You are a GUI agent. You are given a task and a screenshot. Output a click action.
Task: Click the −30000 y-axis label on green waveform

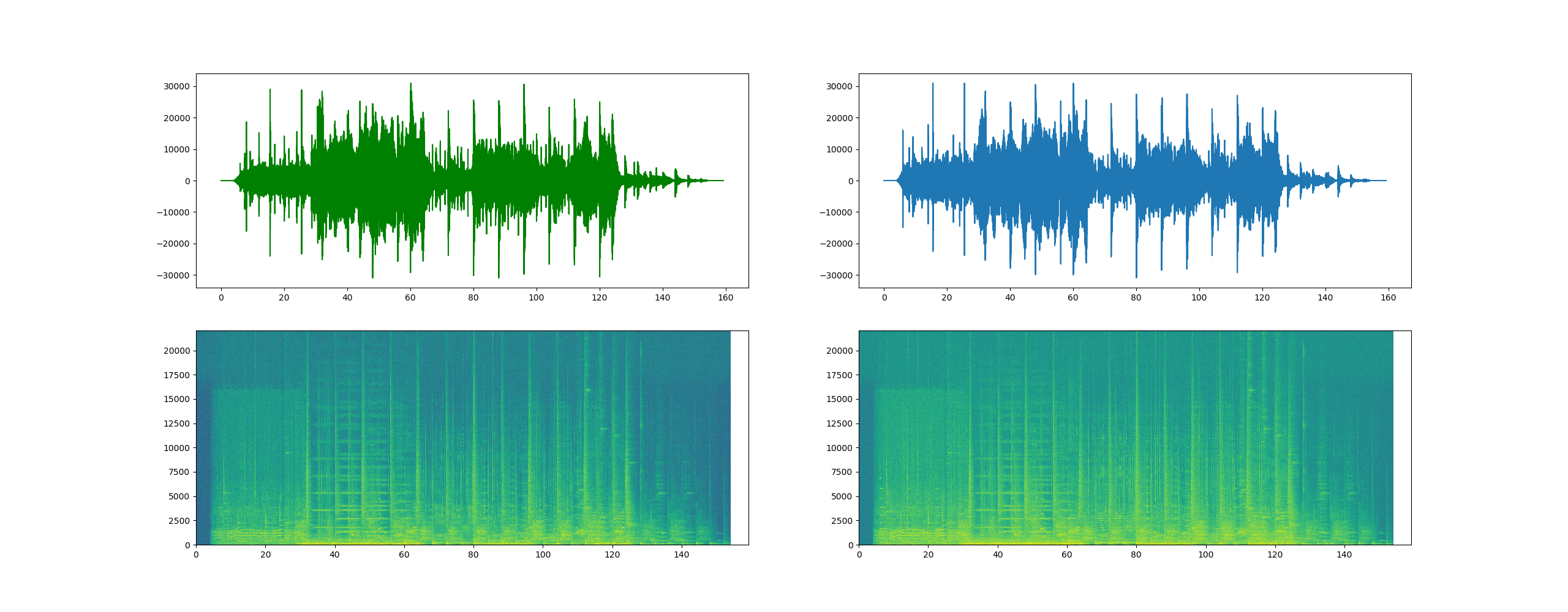[173, 275]
